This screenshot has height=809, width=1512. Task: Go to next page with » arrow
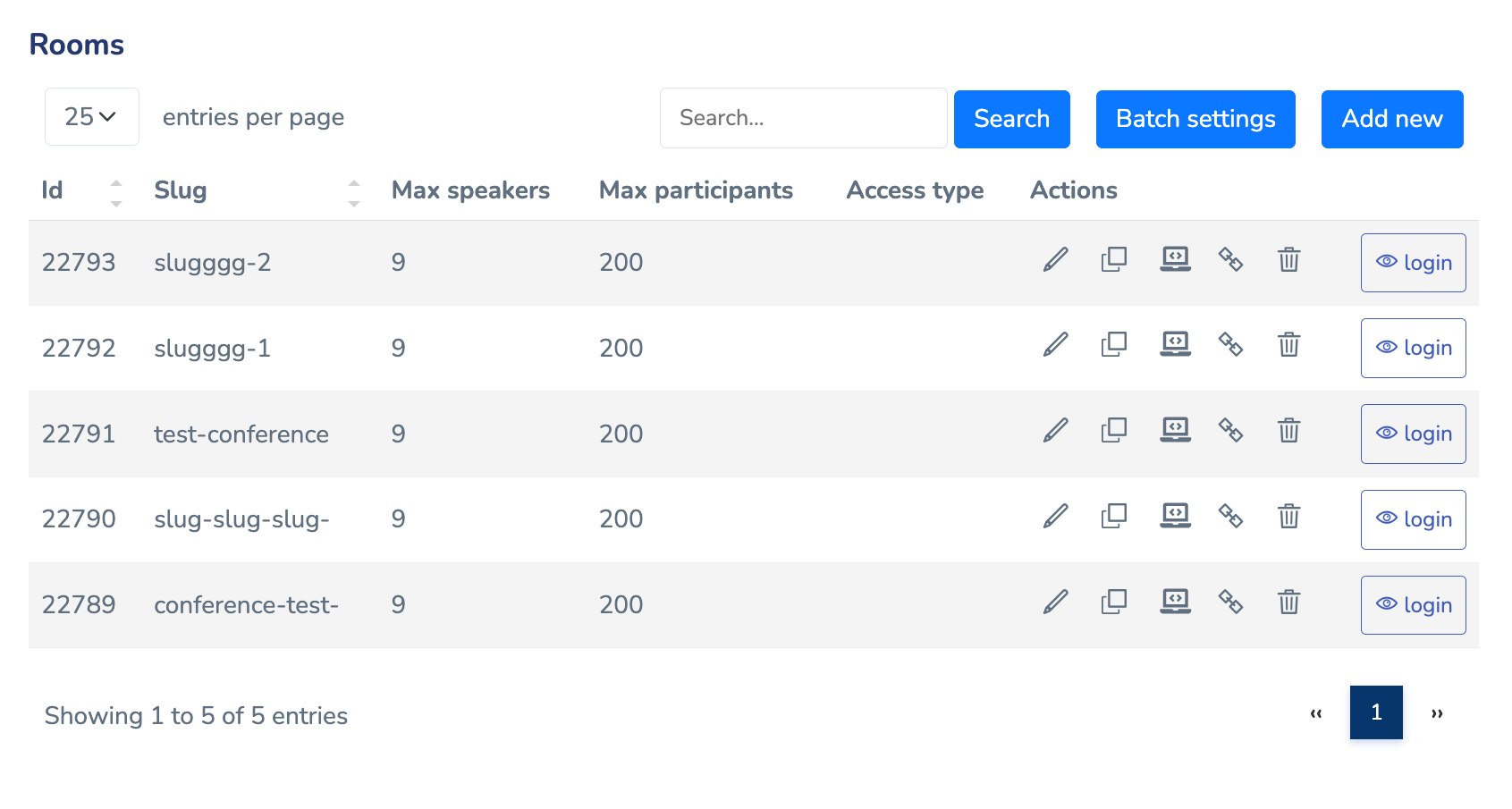coord(1437,712)
